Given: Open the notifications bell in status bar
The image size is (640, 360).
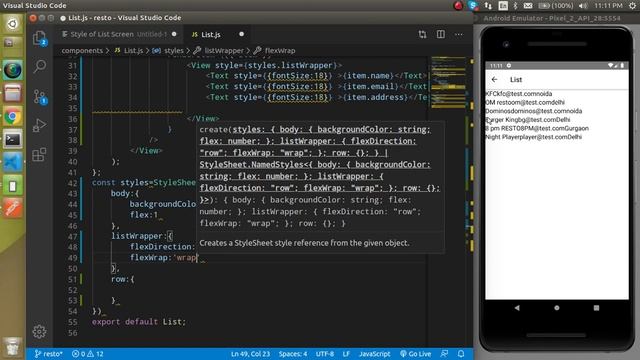Looking at the screenshot, I should tap(461, 354).
